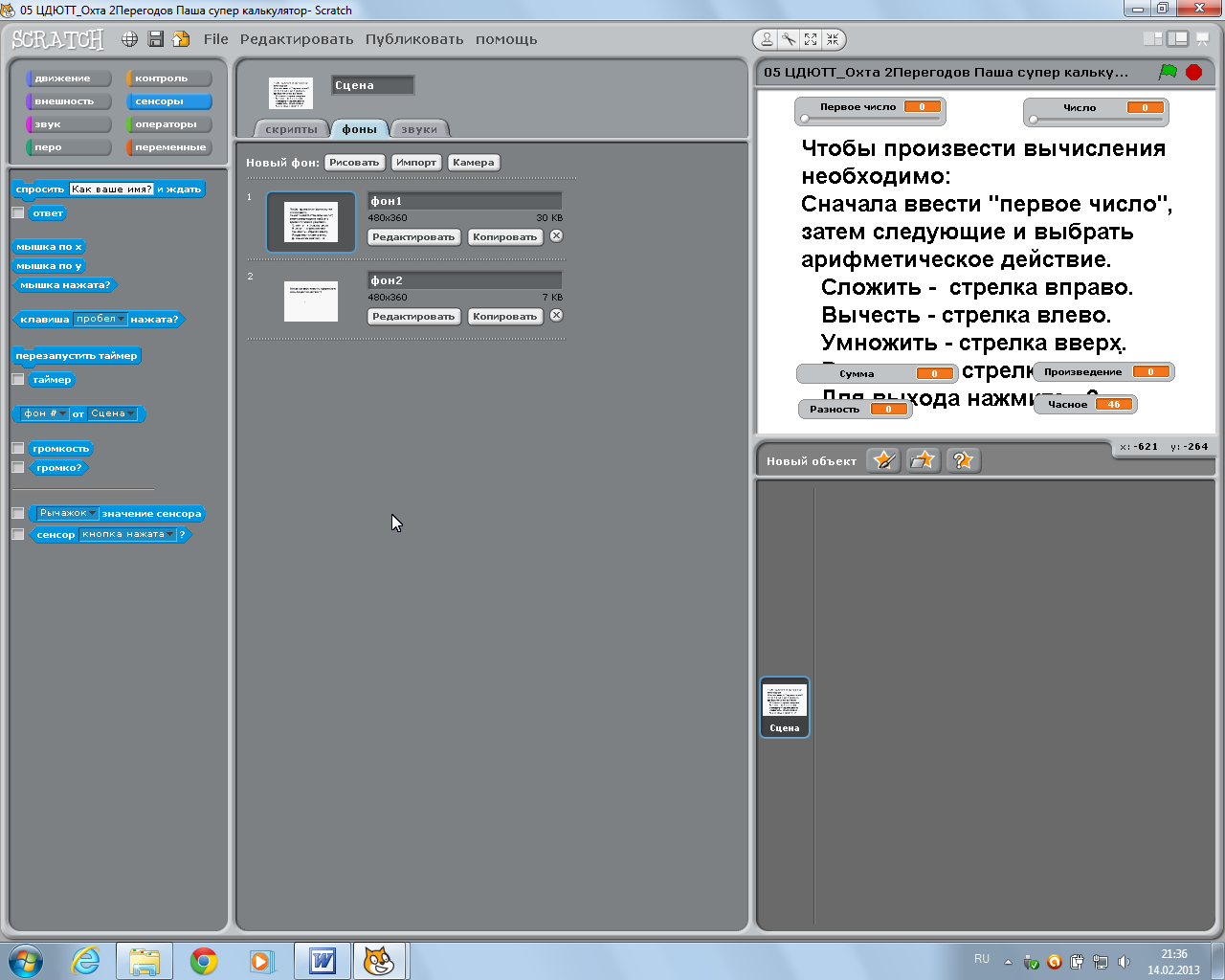
Task: Open Windows Explorer from taskbar
Action: pyautogui.click(x=145, y=961)
